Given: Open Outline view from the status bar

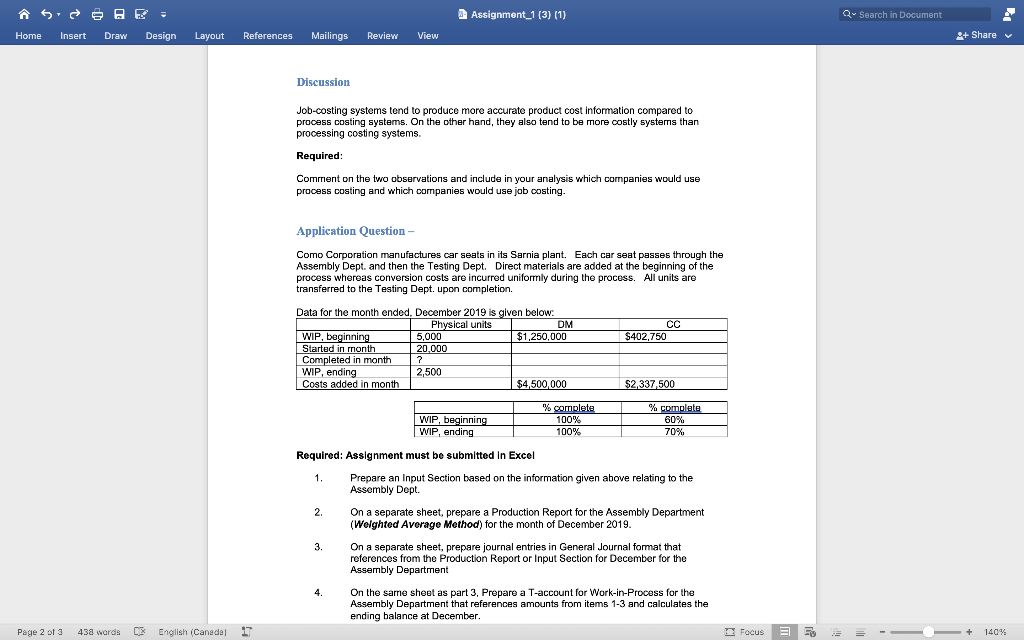Looking at the screenshot, I should coord(836,632).
